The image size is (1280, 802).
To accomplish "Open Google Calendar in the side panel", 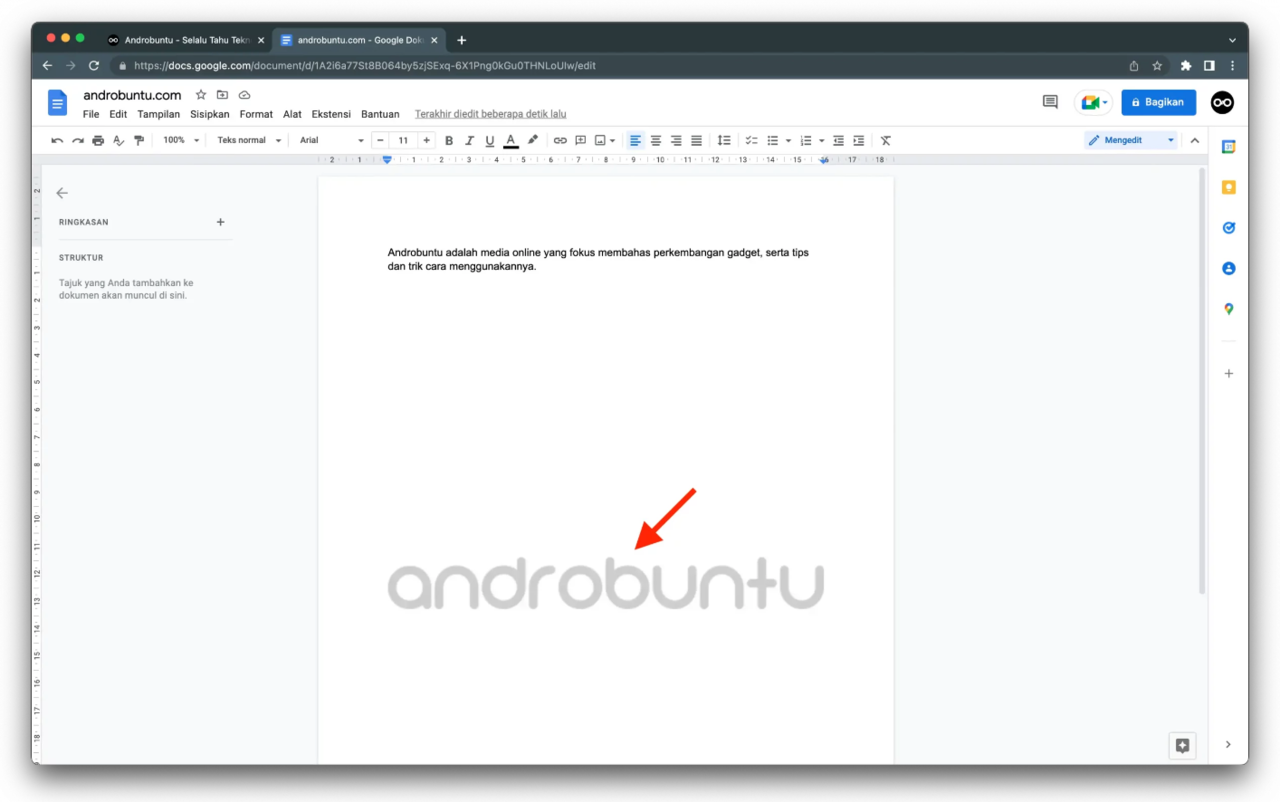I will coord(1229,147).
